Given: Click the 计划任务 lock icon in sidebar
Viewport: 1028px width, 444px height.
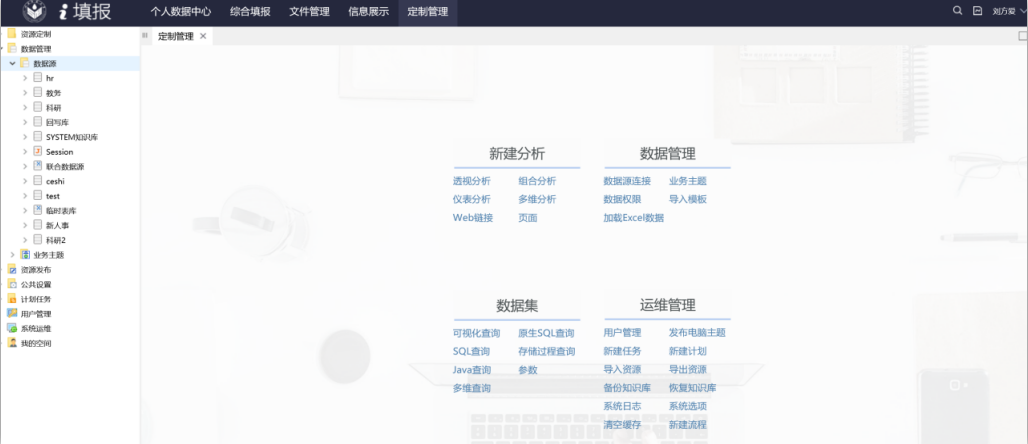Looking at the screenshot, I should [x=12, y=299].
